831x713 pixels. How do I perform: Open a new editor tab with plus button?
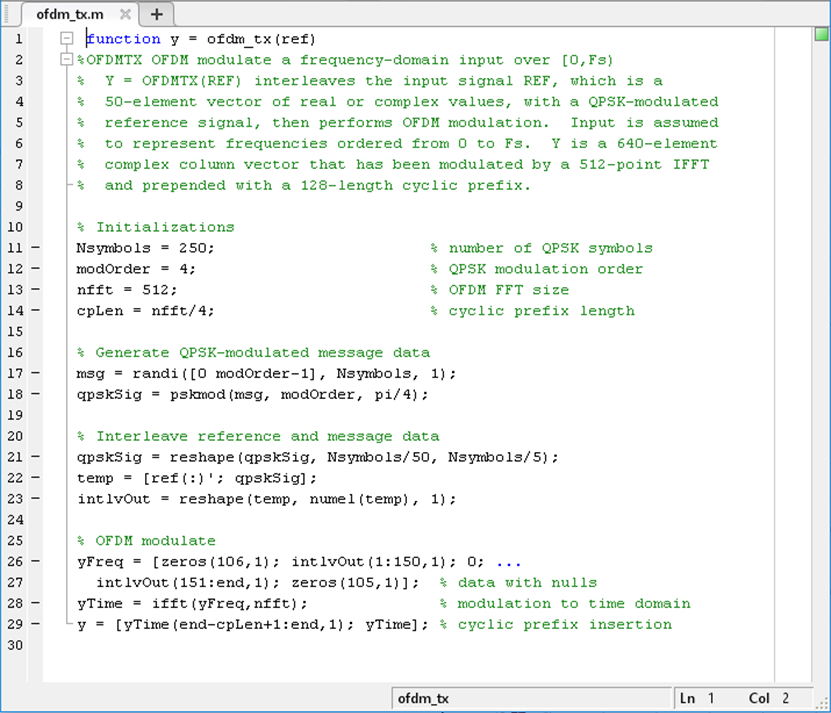pyautogui.click(x=155, y=15)
